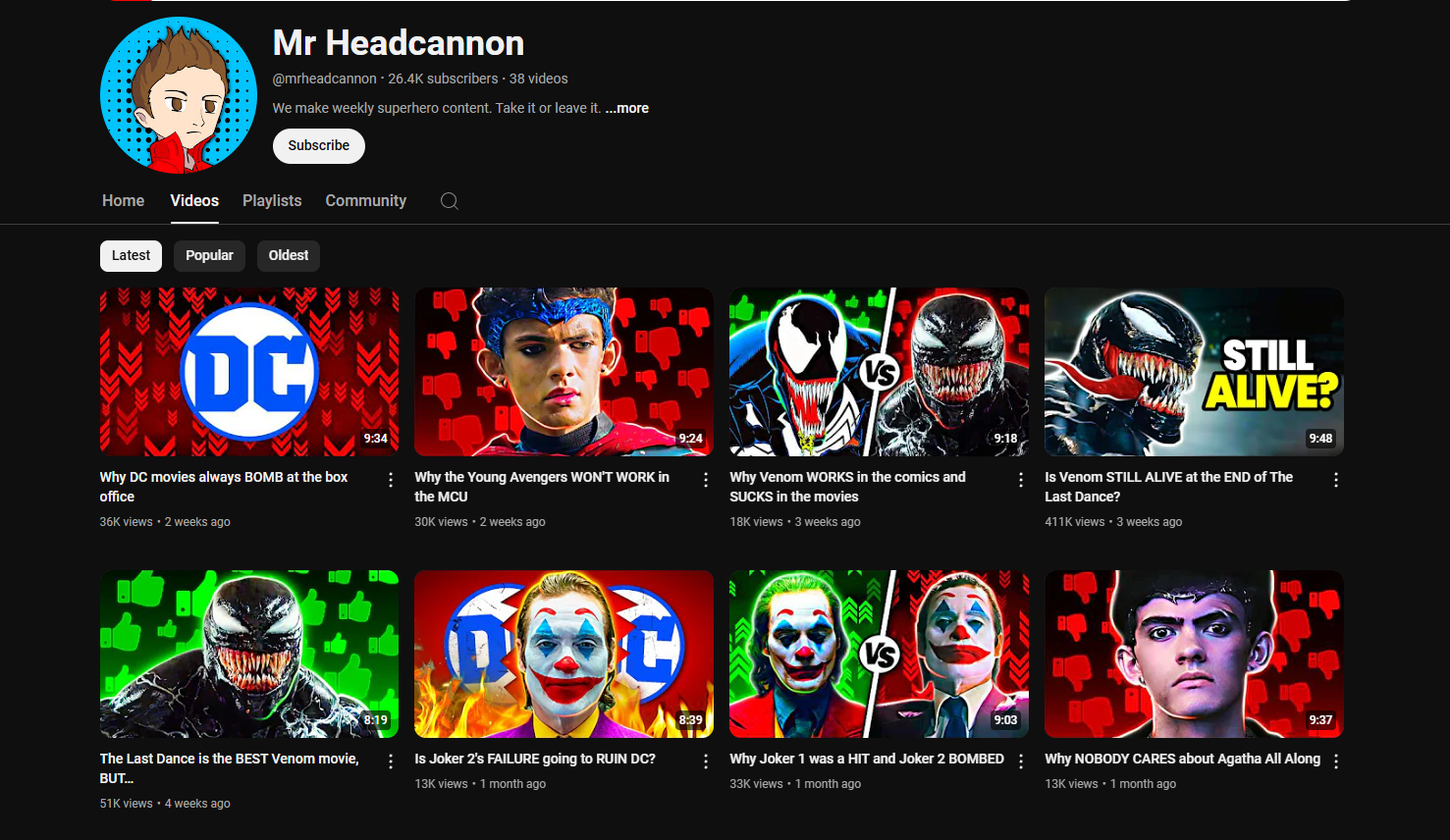Open the channel search magnifier icon
The width and height of the screenshot is (1450, 840).
coord(450,201)
